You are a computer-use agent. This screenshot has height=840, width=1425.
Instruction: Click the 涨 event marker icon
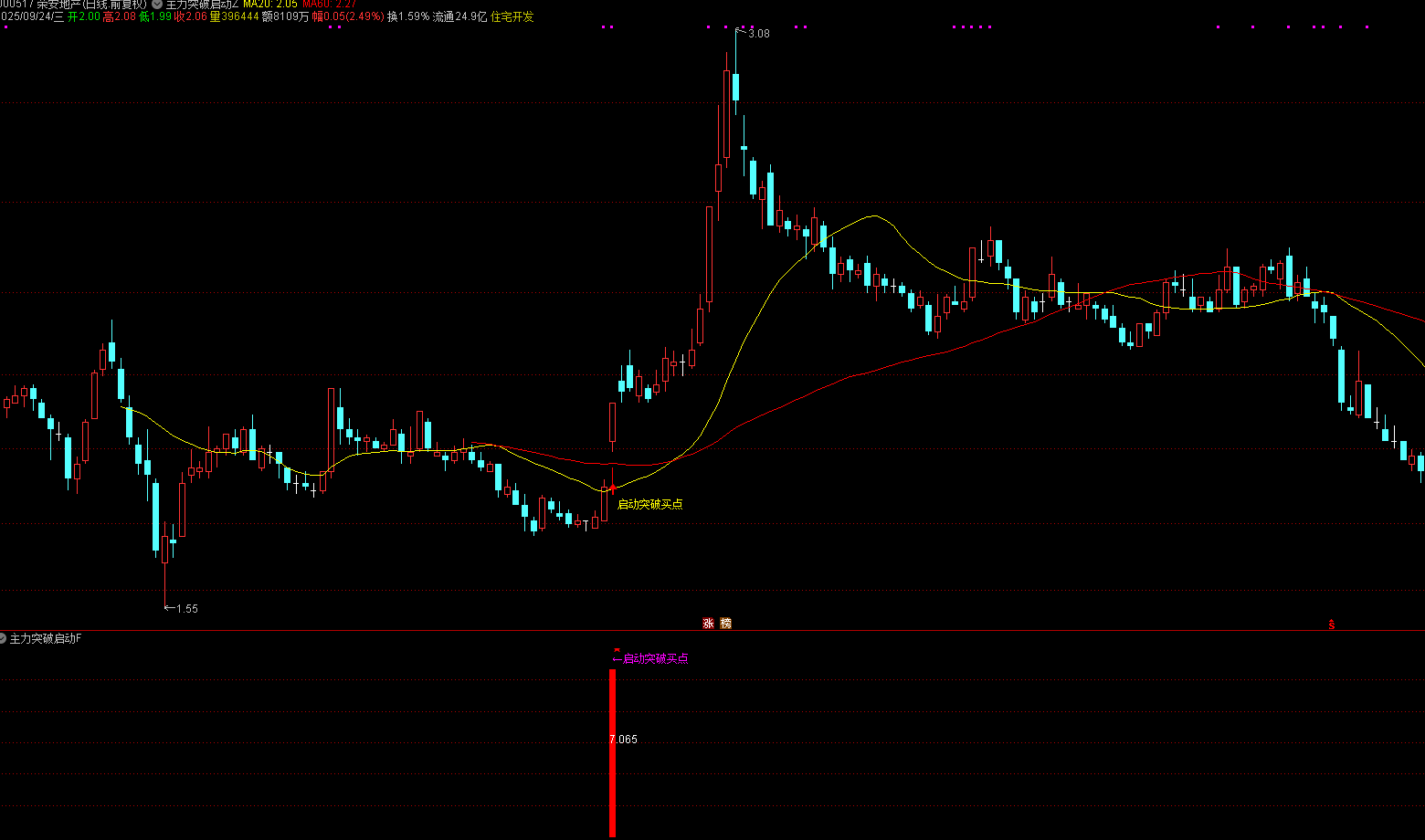pyautogui.click(x=708, y=624)
